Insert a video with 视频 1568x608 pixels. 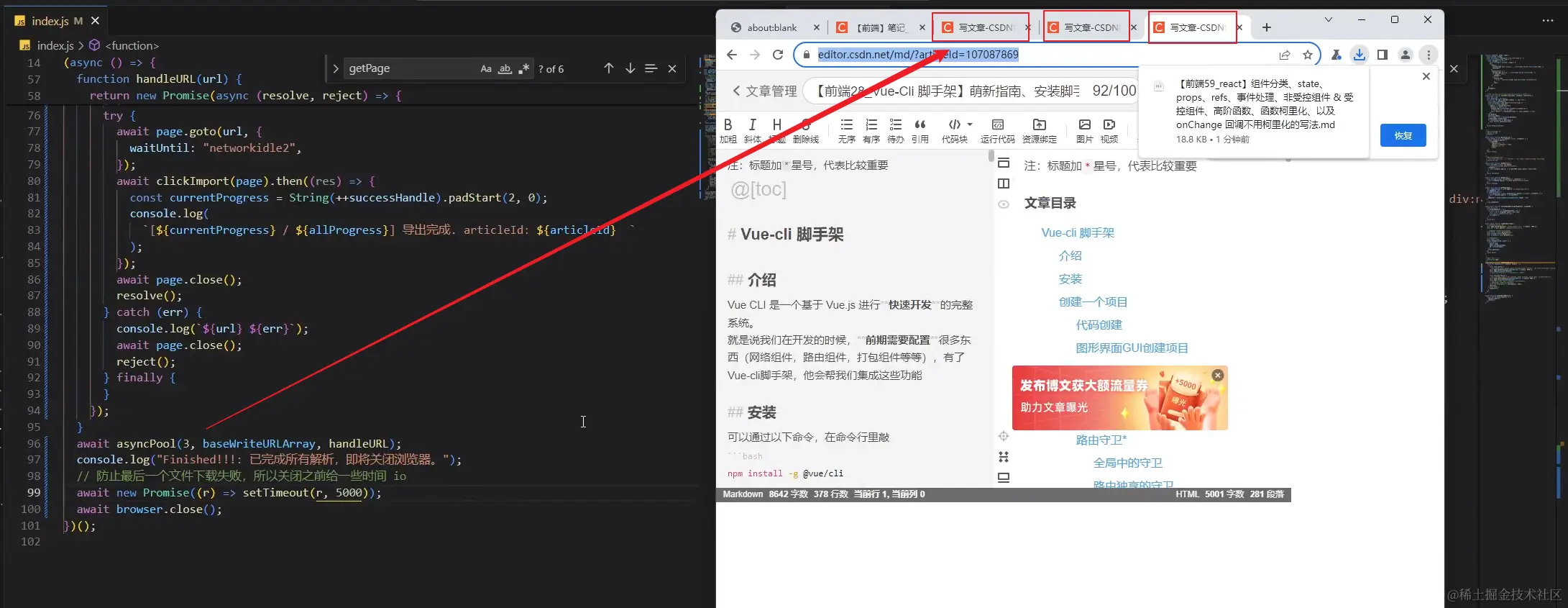1109,130
